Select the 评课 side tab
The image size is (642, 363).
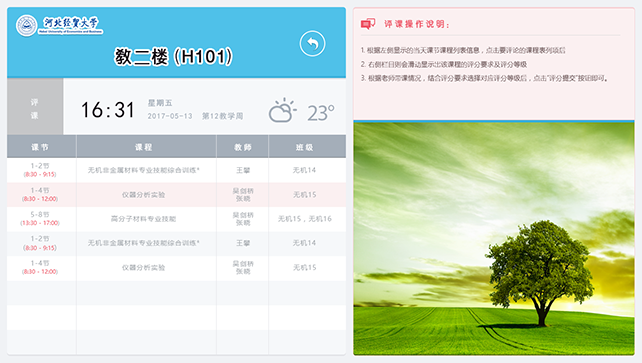pyautogui.click(x=35, y=107)
